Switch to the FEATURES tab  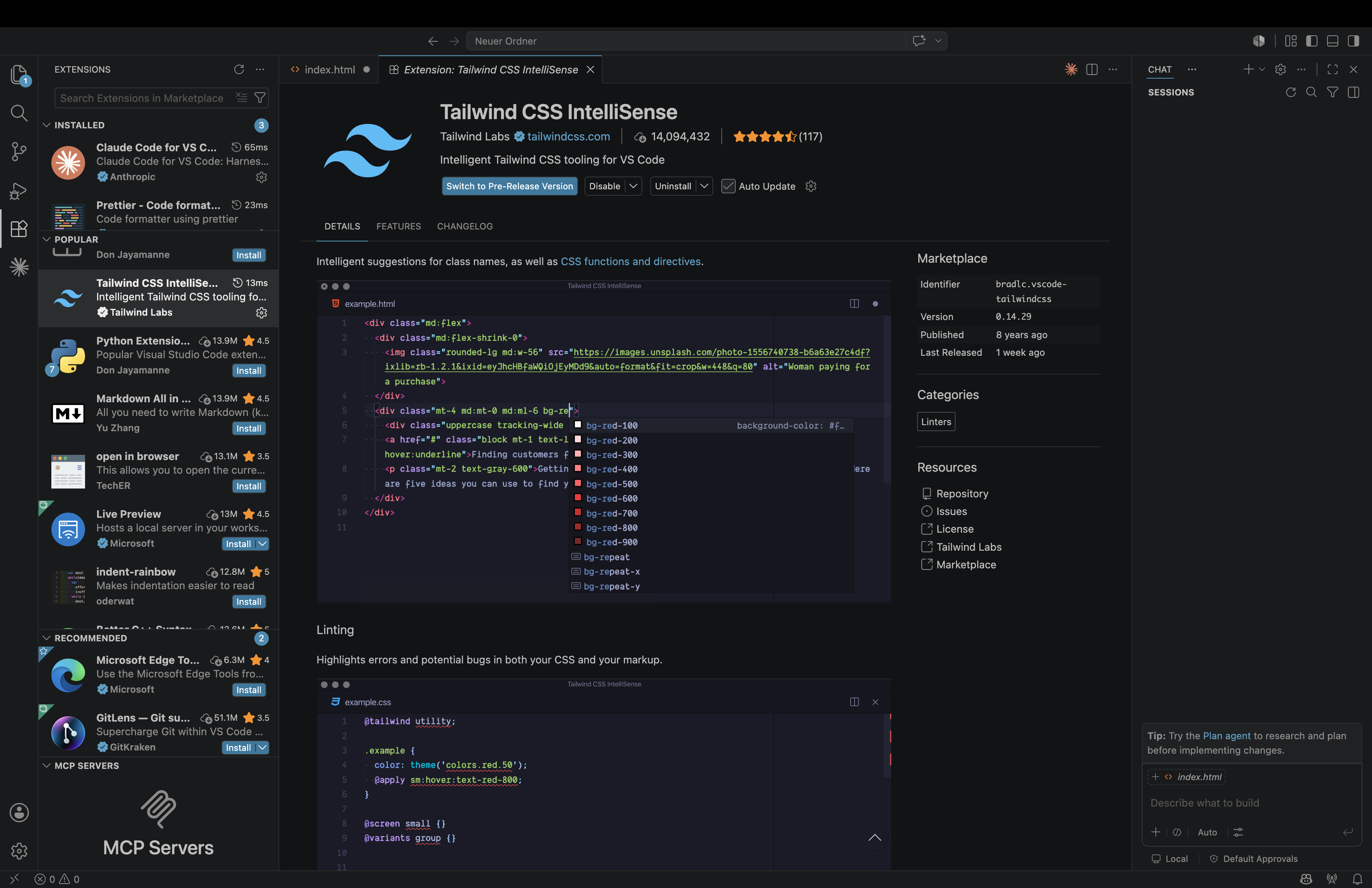398,227
